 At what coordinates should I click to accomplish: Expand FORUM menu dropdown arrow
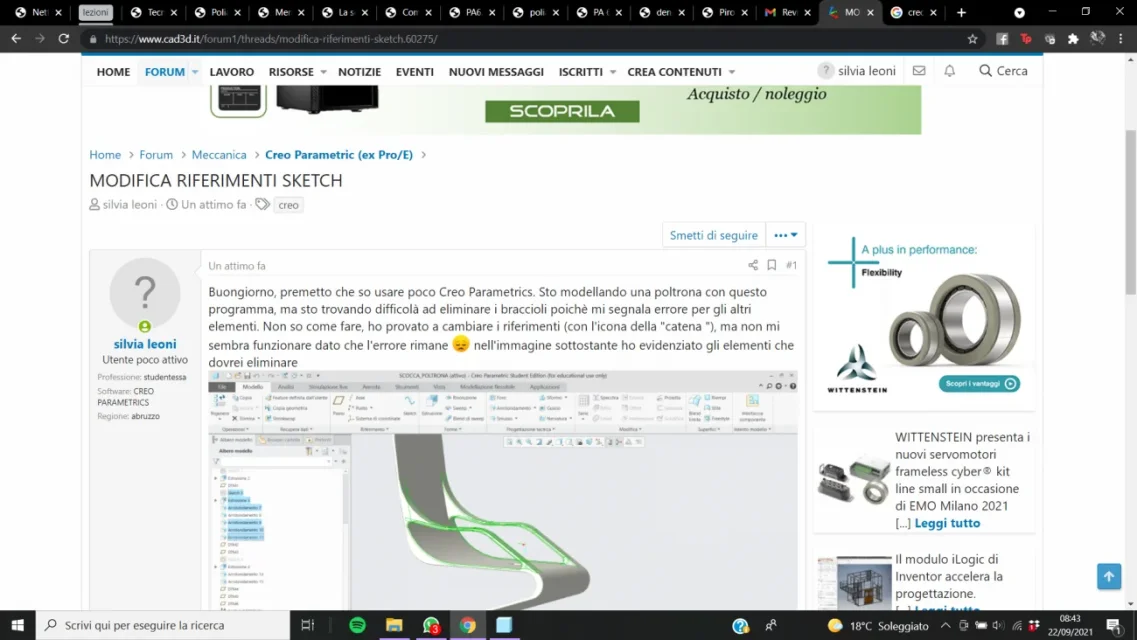194,72
